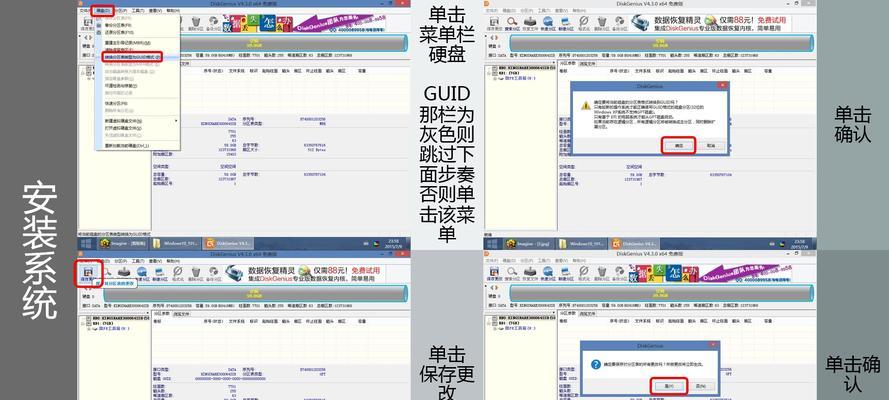Click Format icon in the save-tooltip window
This screenshot has width=889, height=400.
177,274
